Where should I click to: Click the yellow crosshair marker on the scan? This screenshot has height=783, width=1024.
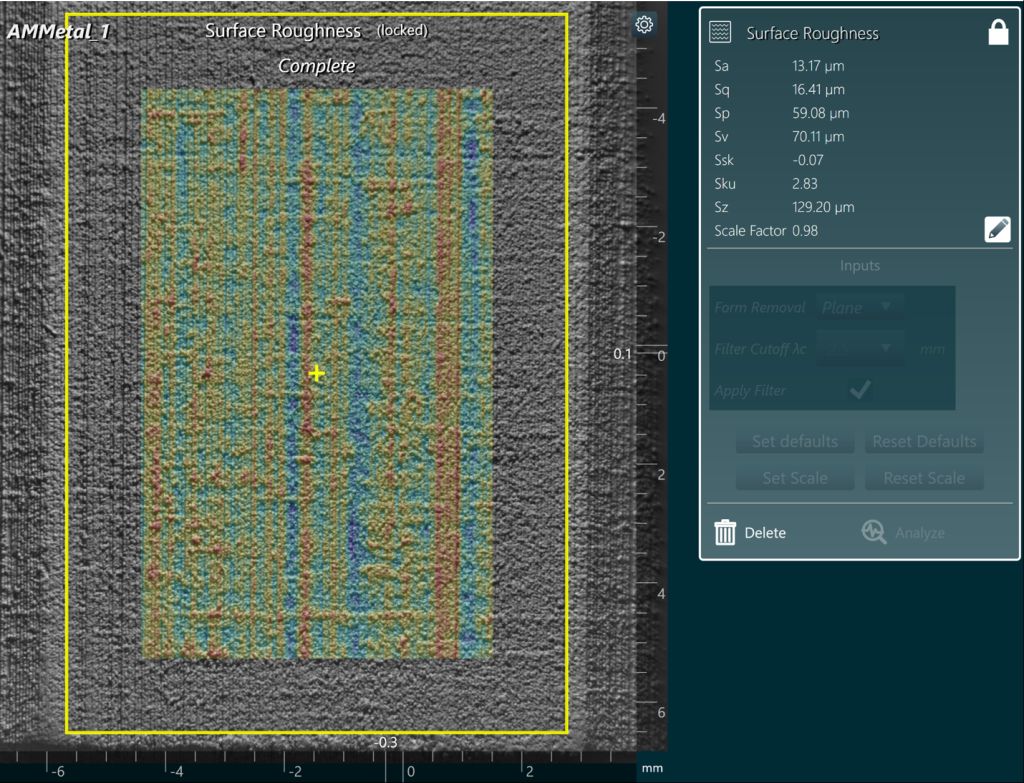click(x=317, y=374)
